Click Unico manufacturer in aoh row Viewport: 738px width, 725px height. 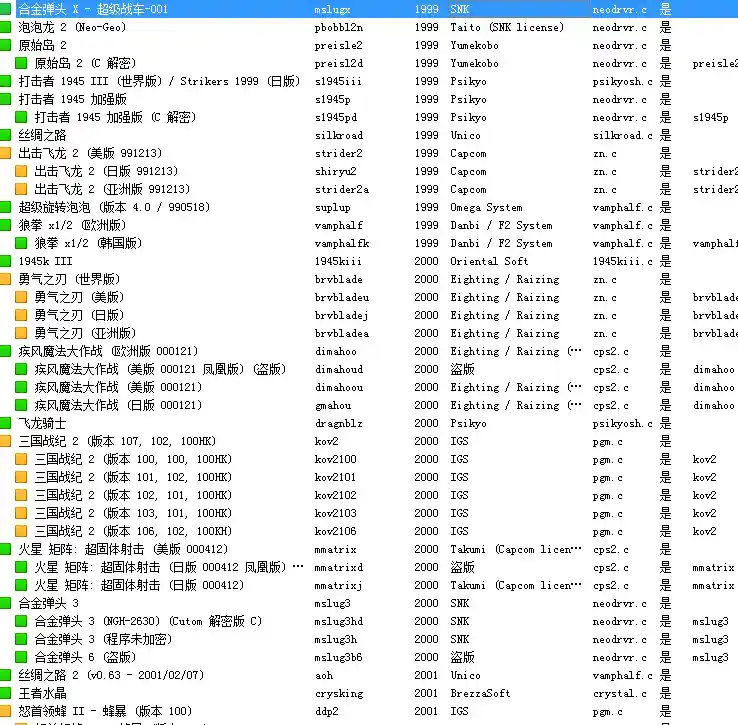point(465,676)
